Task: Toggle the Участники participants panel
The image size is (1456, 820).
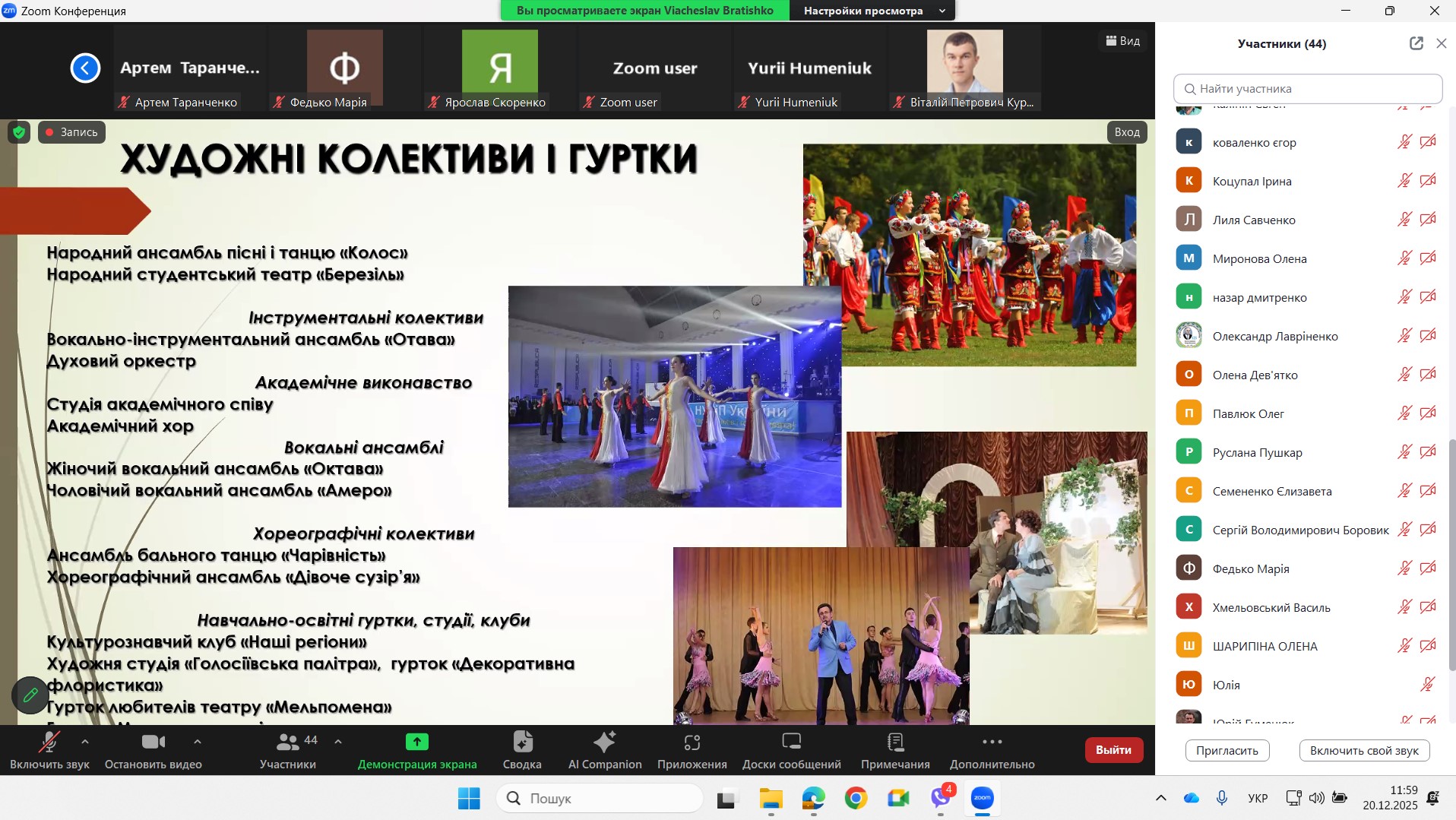Action: [x=287, y=749]
